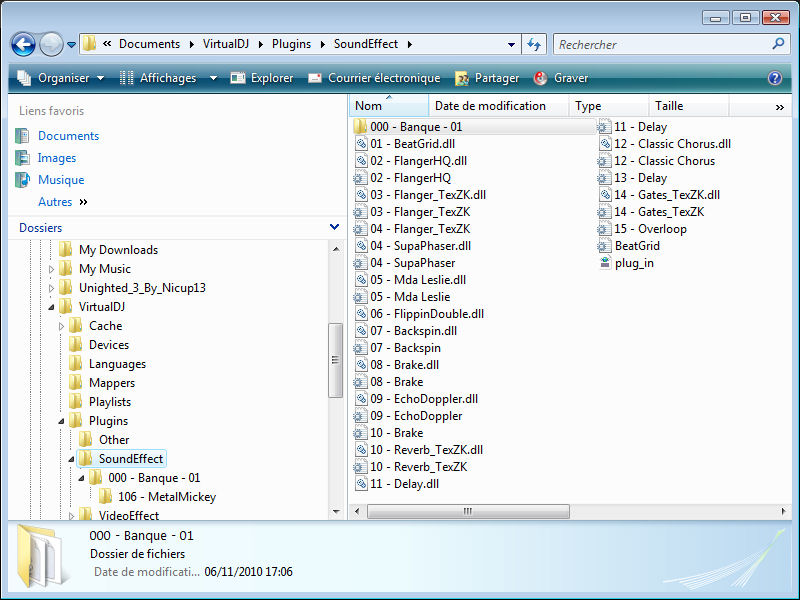Select the 01 - BeatGrid.dll file icon
The width and height of the screenshot is (800, 600).
pos(361,144)
